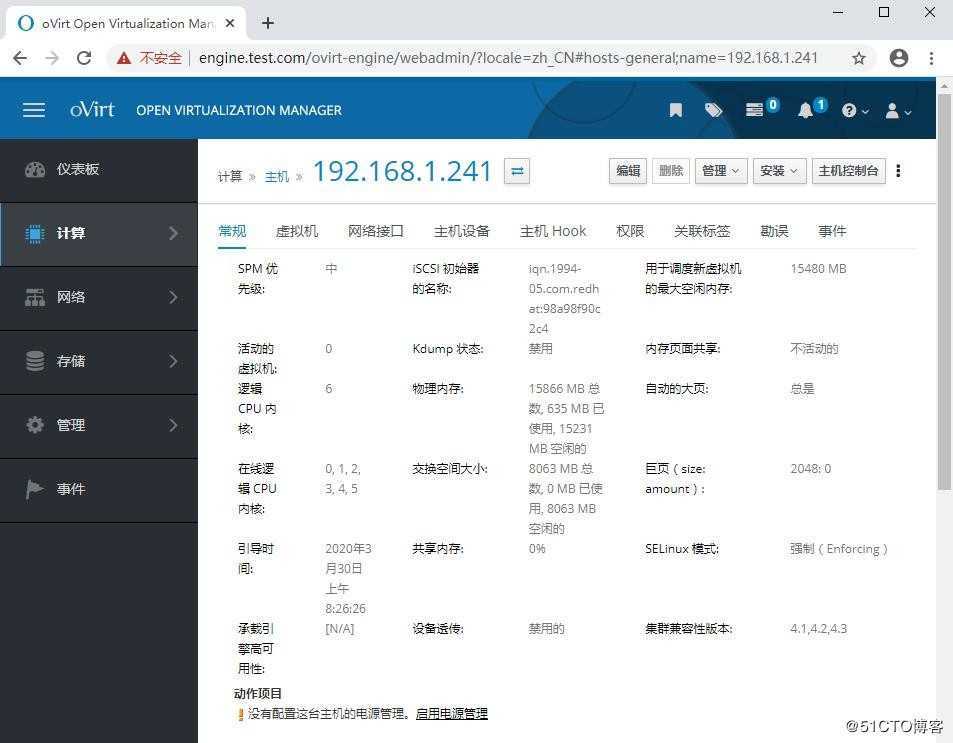The image size is (953, 743).
Task: Click the 启用电源管理 link
Action: click(450, 713)
